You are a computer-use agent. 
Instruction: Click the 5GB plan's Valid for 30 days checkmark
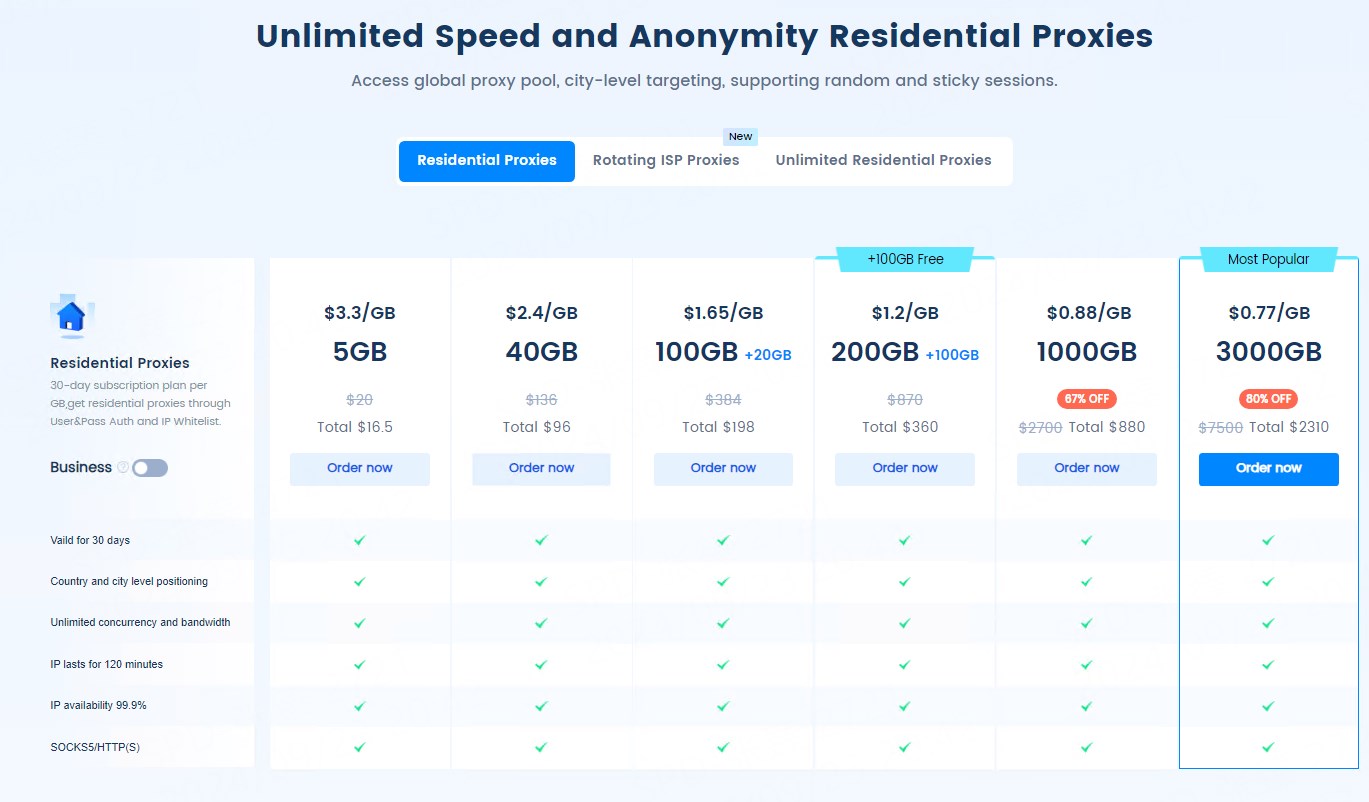pos(360,540)
